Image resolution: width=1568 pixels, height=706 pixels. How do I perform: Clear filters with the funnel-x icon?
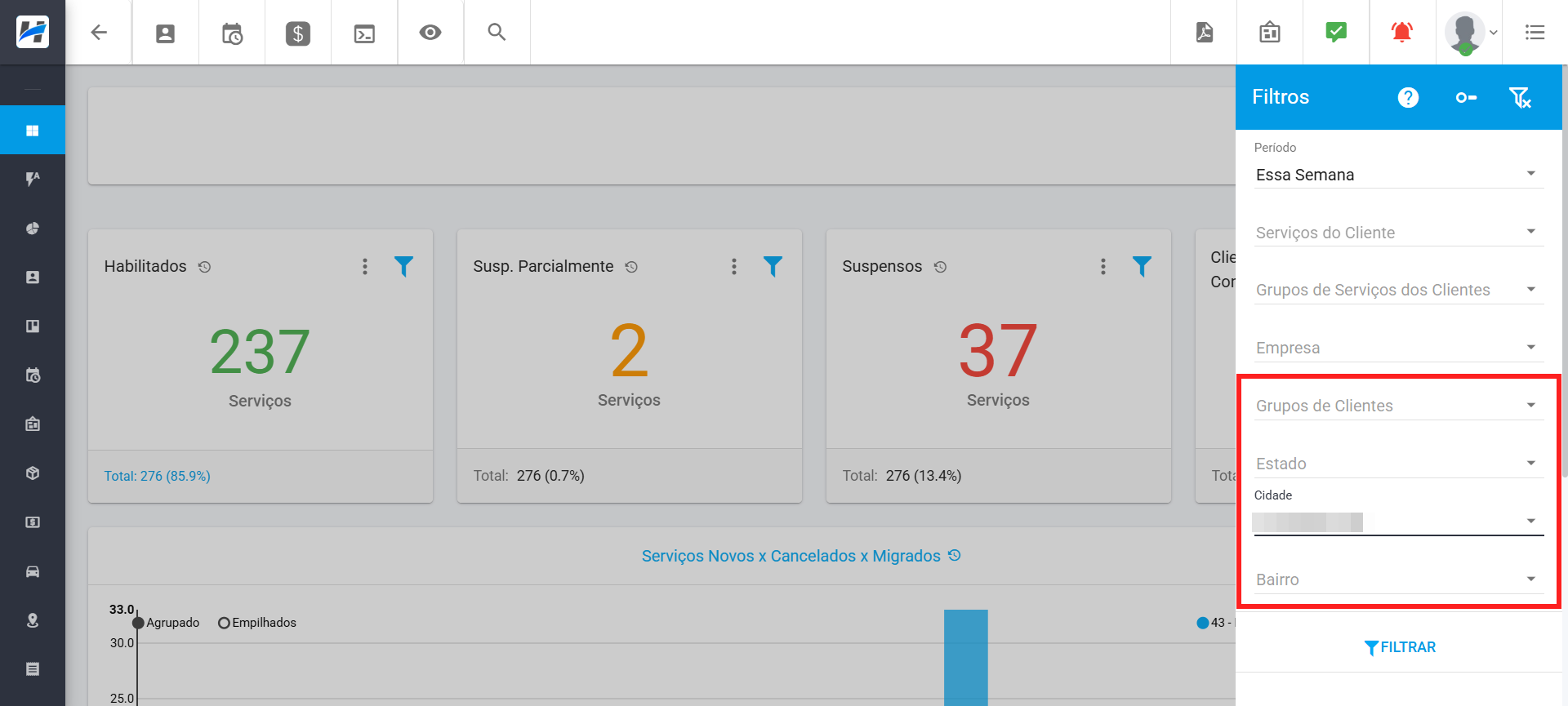[1520, 98]
